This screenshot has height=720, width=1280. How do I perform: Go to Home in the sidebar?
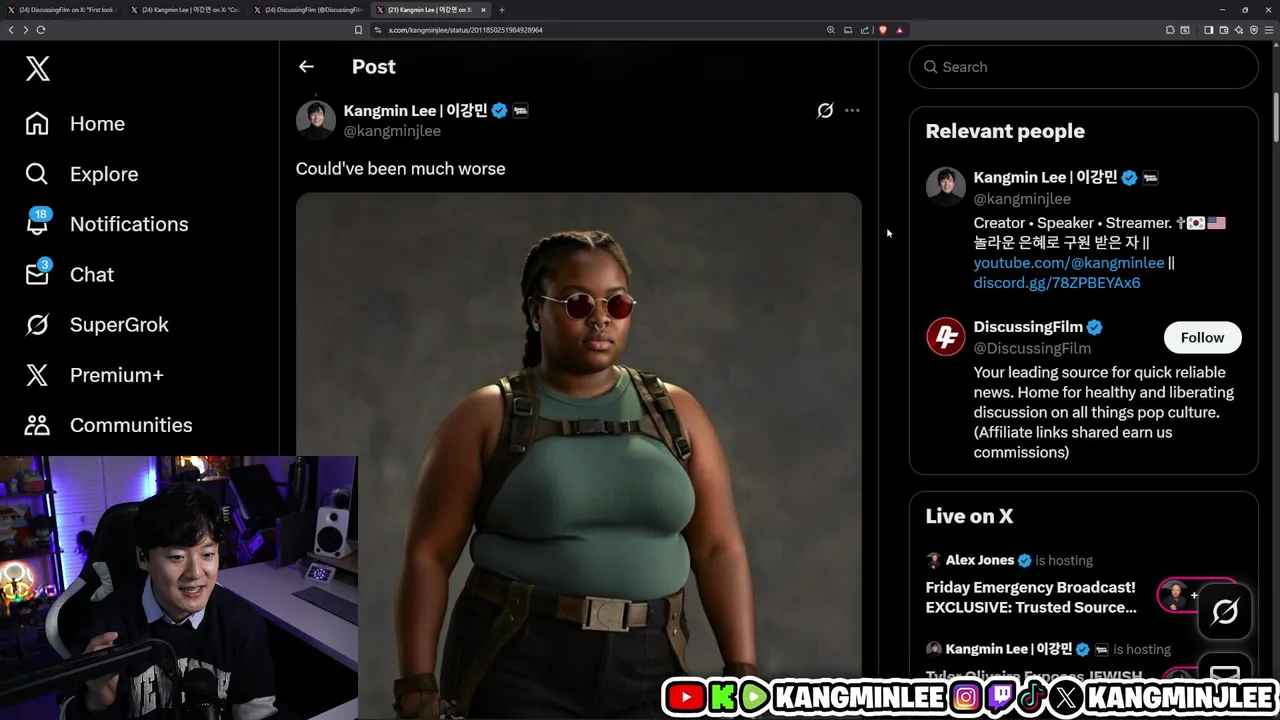[x=76, y=124]
